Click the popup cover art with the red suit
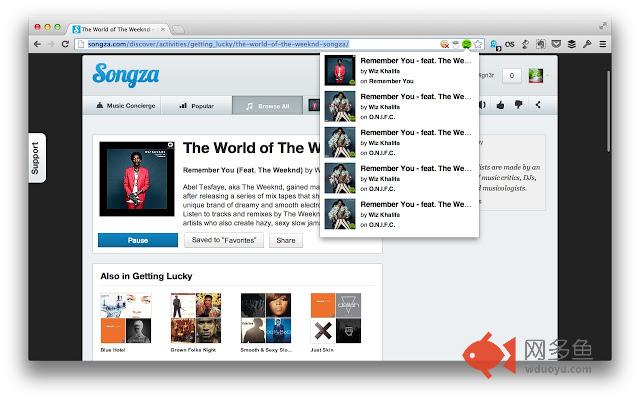 [340, 70]
